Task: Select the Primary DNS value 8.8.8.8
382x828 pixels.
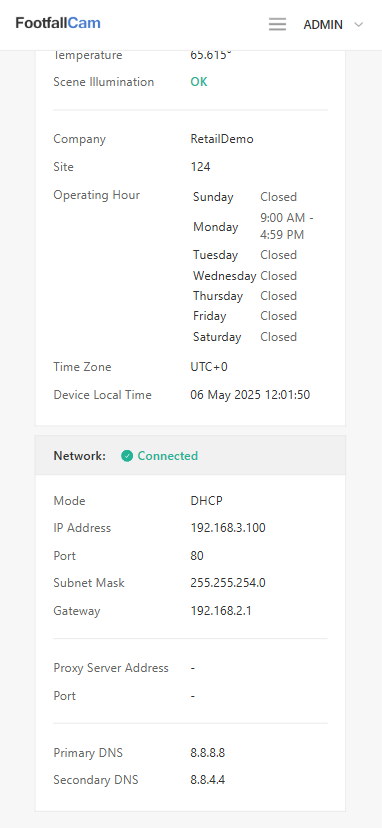Action: pos(208,753)
